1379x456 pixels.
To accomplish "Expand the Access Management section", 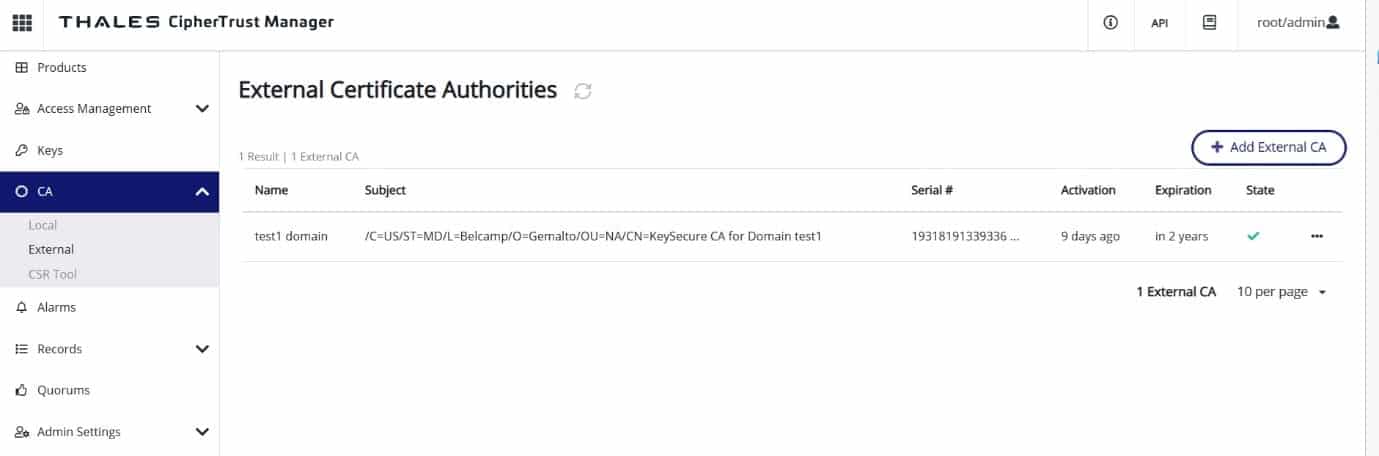I will click(x=202, y=109).
